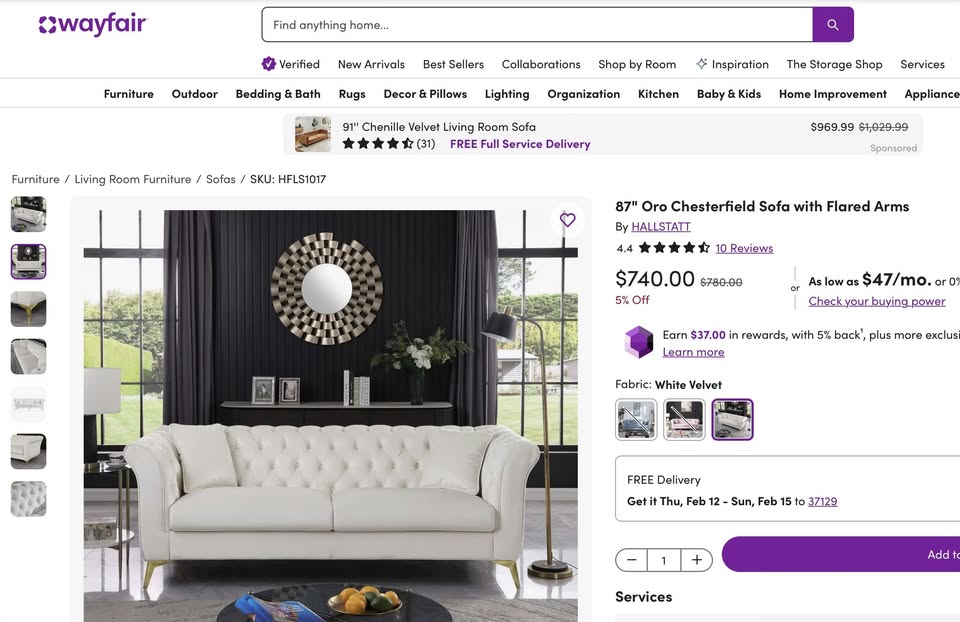Click the purple search magnifier button
Image resolution: width=960 pixels, height=622 pixels.
point(833,24)
